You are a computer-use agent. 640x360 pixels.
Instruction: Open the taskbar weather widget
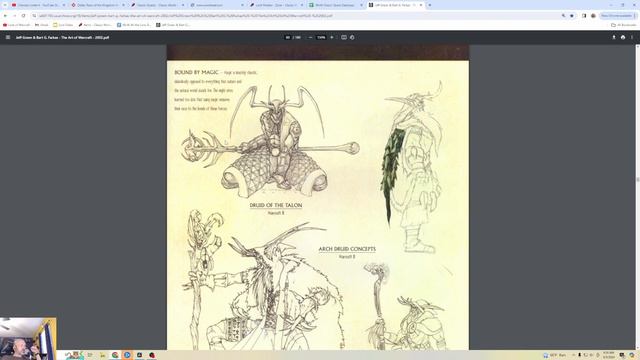555,355
